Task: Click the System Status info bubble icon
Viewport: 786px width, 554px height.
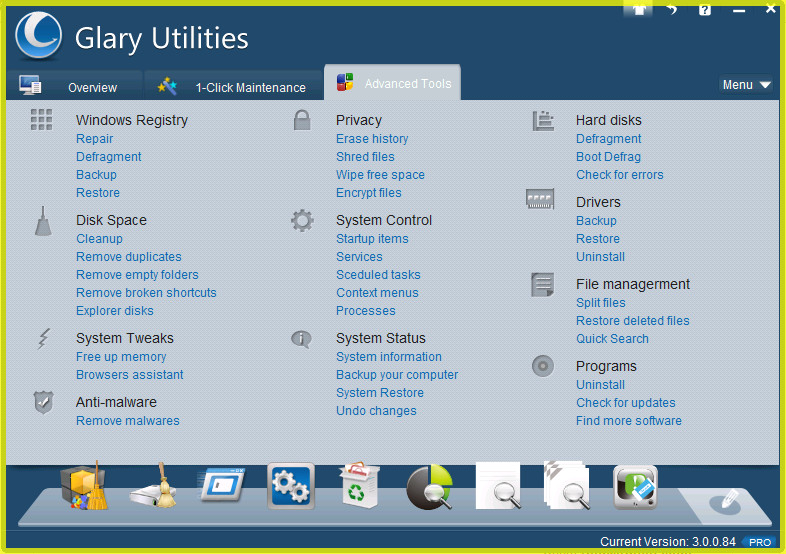Action: [301, 339]
